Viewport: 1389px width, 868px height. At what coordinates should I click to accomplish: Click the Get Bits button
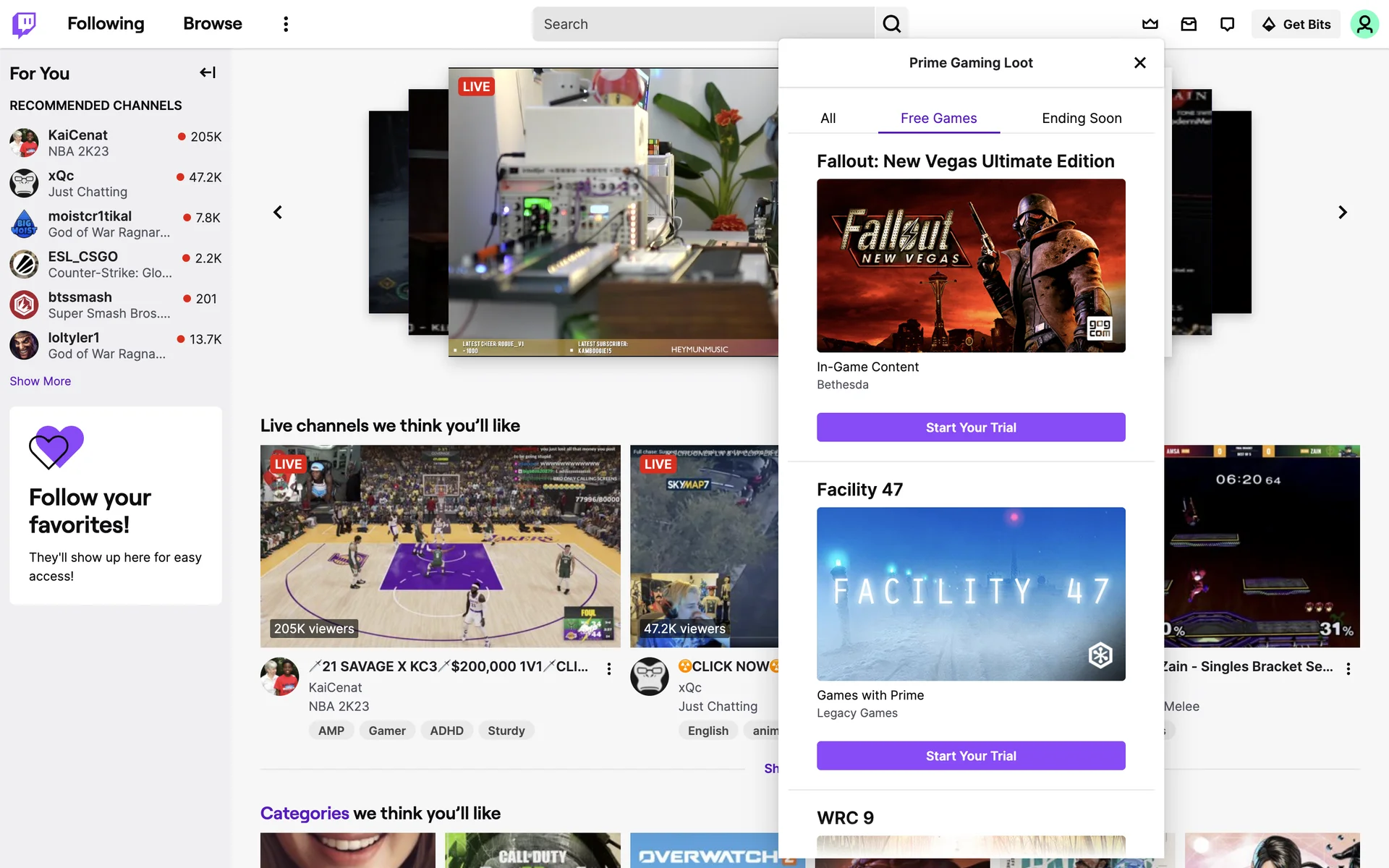[x=1296, y=24]
